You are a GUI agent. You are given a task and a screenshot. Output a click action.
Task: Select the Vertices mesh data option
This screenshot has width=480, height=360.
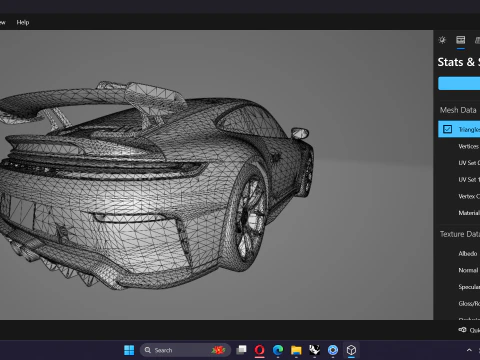(469, 146)
